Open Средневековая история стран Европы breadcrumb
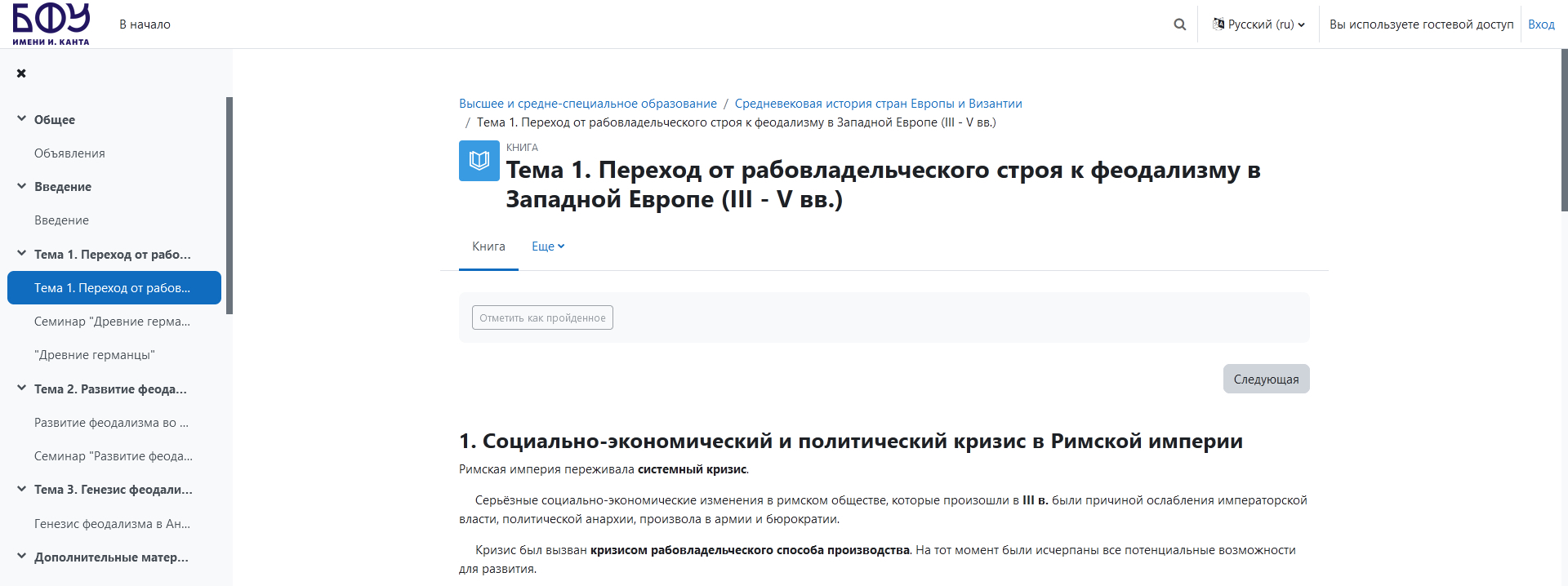The width and height of the screenshot is (1568, 586). (878, 104)
